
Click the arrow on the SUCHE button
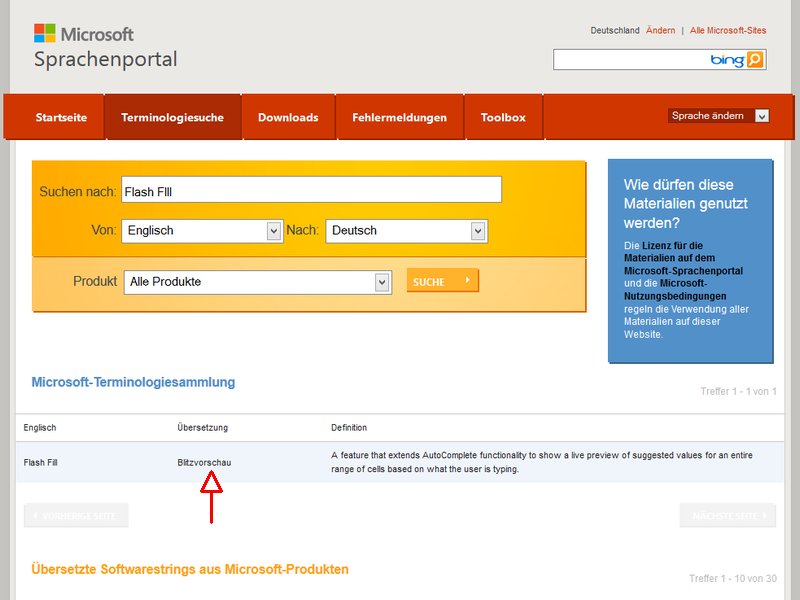[x=467, y=280]
